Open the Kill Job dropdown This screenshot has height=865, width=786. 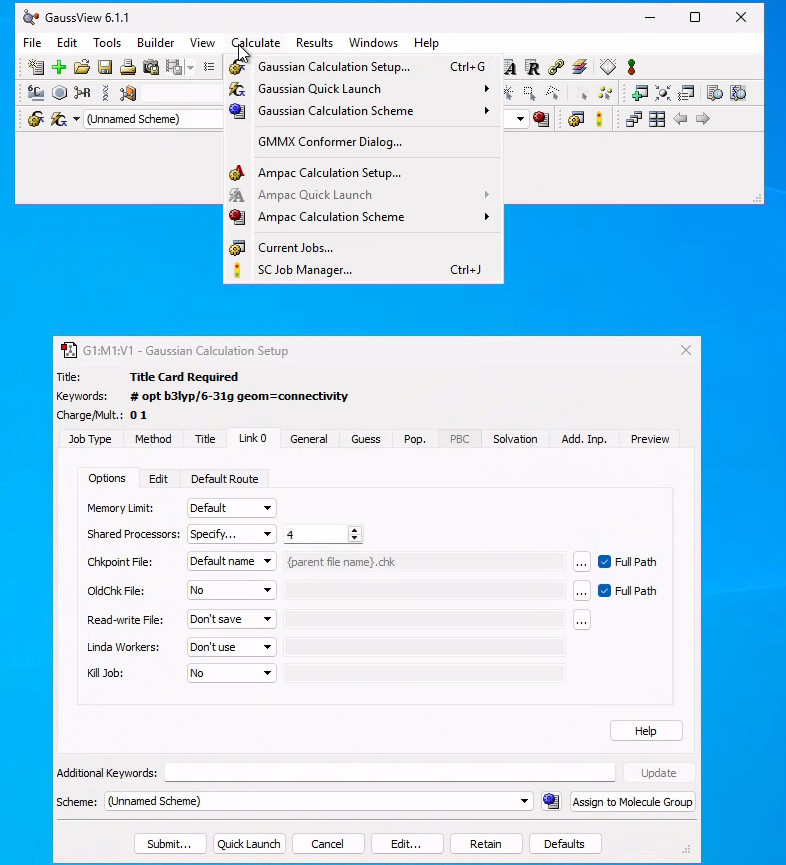[232, 673]
